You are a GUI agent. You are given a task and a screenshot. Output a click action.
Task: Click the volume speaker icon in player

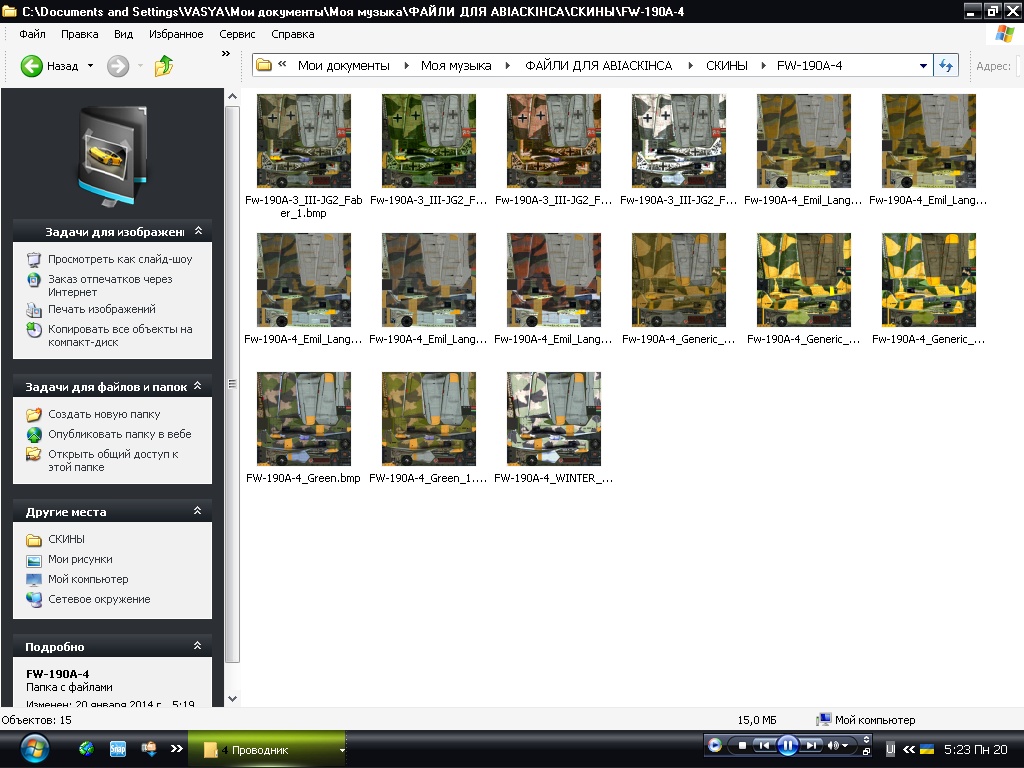coord(833,745)
